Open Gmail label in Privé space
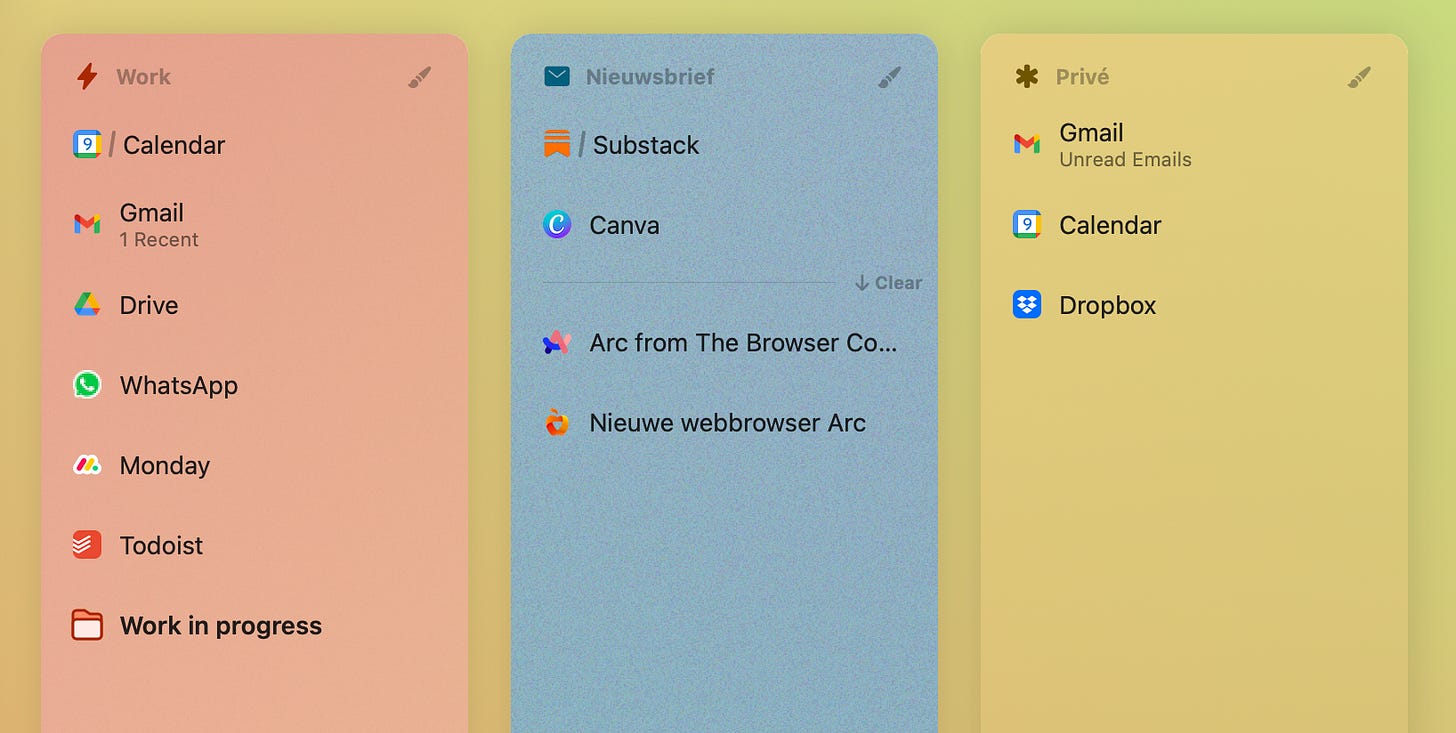 tap(1092, 133)
